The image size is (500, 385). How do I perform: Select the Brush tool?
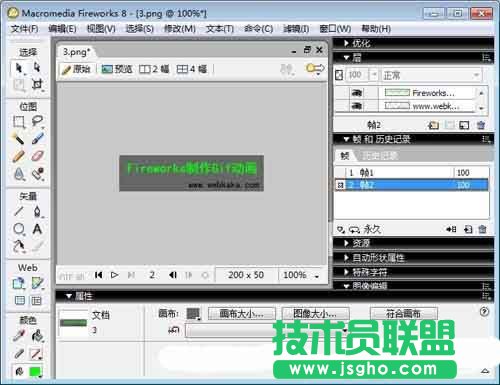pos(37,138)
